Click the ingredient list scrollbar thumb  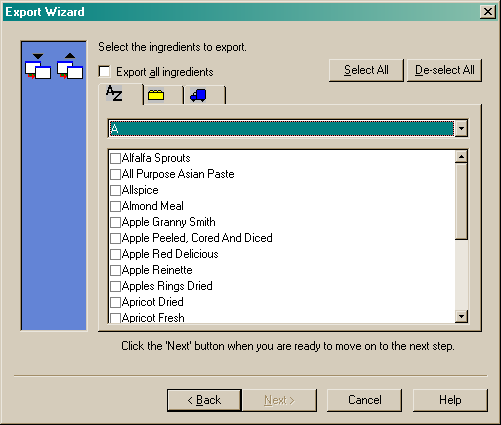coord(461,201)
